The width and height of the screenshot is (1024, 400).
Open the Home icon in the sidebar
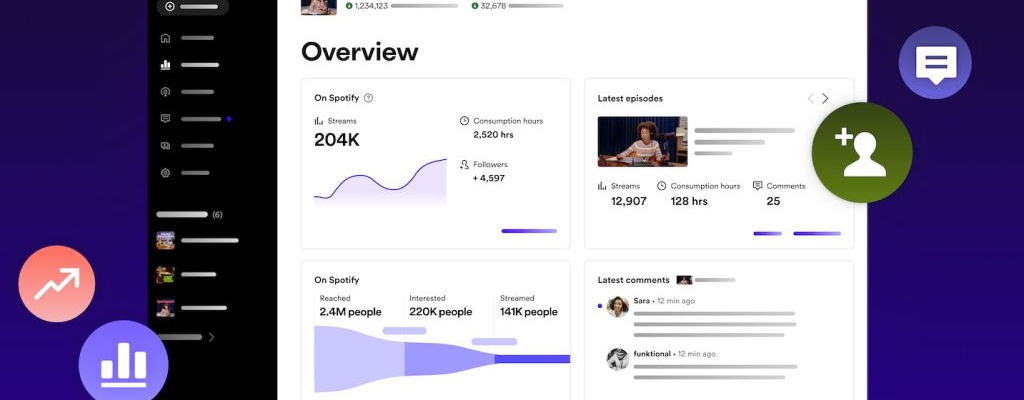pos(165,38)
